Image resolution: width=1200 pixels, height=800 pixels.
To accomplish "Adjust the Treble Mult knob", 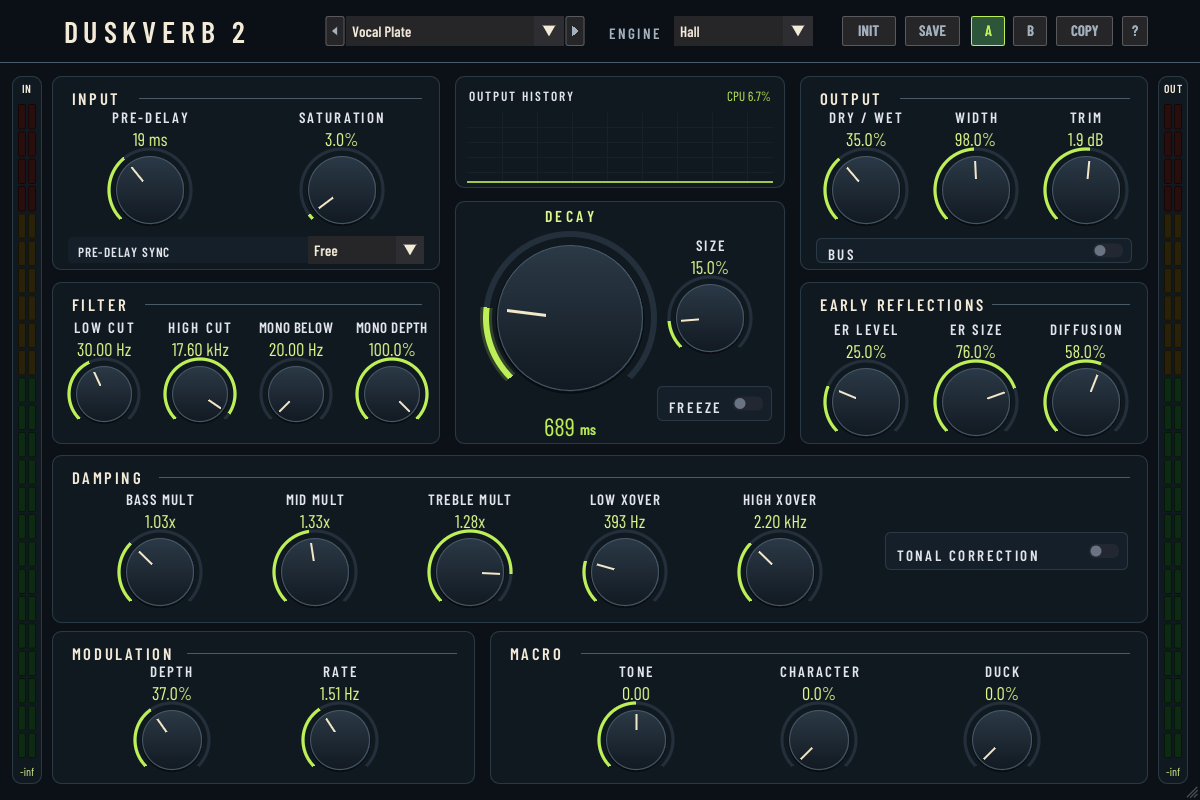I will (x=470, y=572).
